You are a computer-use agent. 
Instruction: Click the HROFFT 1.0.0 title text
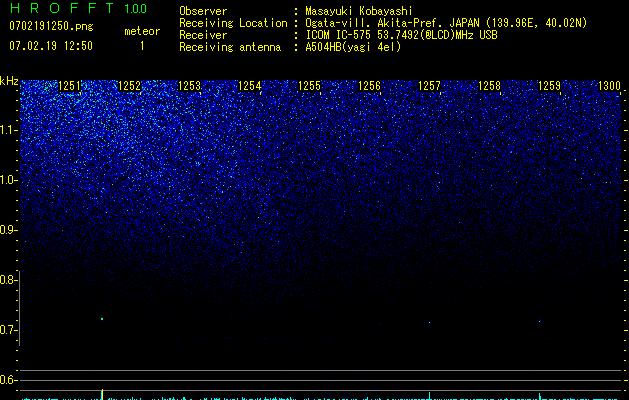coord(78,8)
